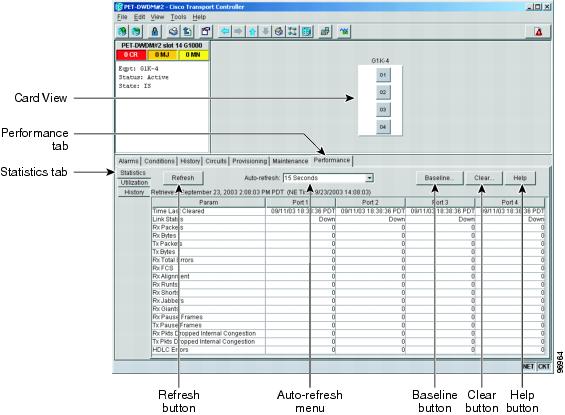Screen dimensions: 565x415
Task: Click the Port 4 column header
Action: coord(510,202)
